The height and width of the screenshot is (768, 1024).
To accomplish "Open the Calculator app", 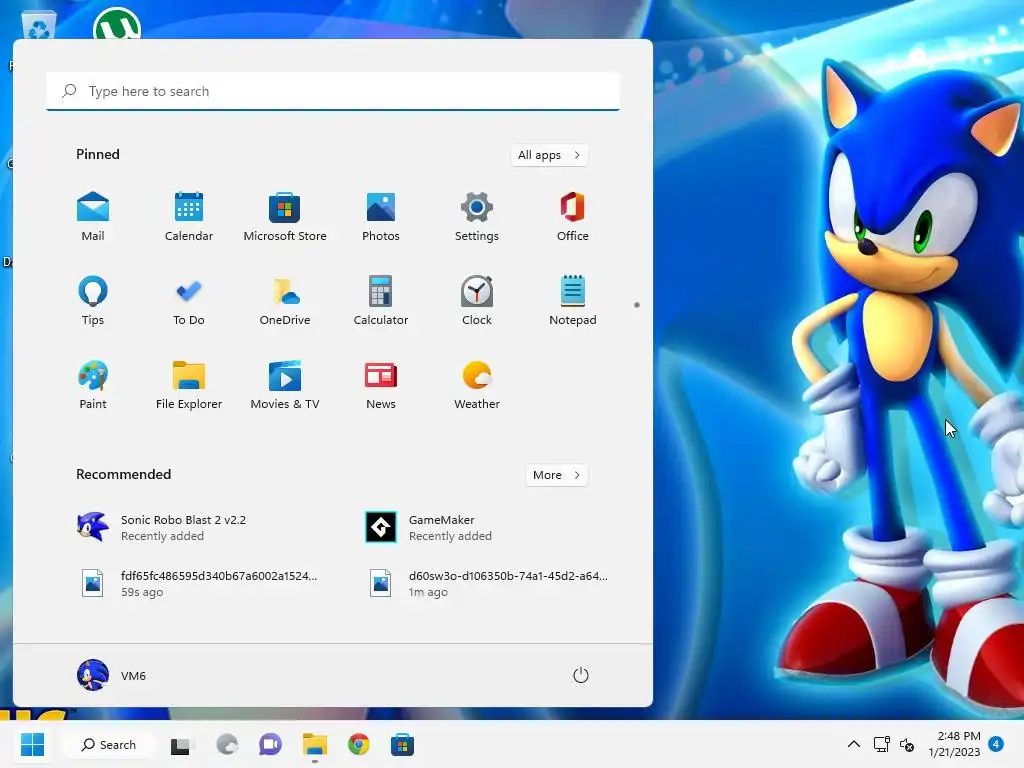I will (x=381, y=300).
